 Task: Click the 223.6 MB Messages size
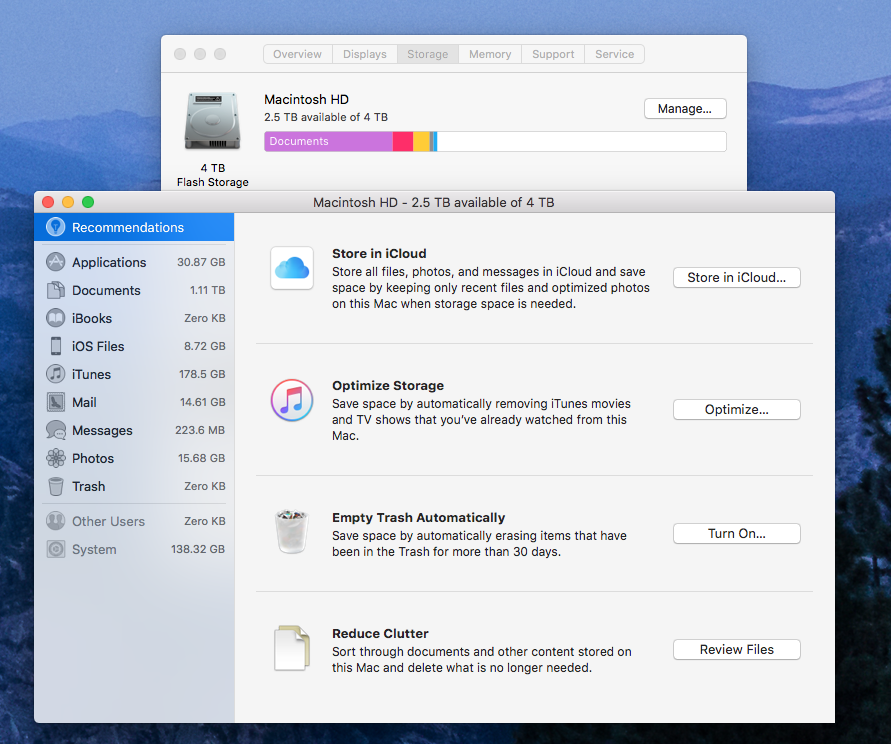click(x=200, y=430)
